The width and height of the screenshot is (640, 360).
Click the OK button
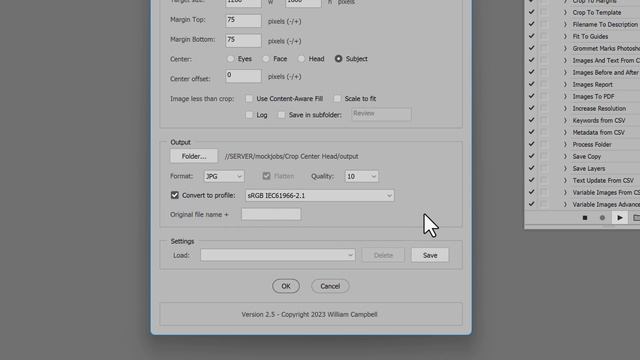(286, 286)
